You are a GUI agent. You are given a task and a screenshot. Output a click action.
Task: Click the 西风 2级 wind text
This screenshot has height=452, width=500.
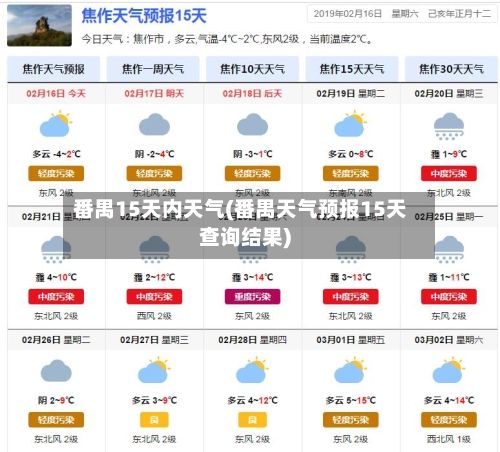pyautogui.click(x=154, y=316)
